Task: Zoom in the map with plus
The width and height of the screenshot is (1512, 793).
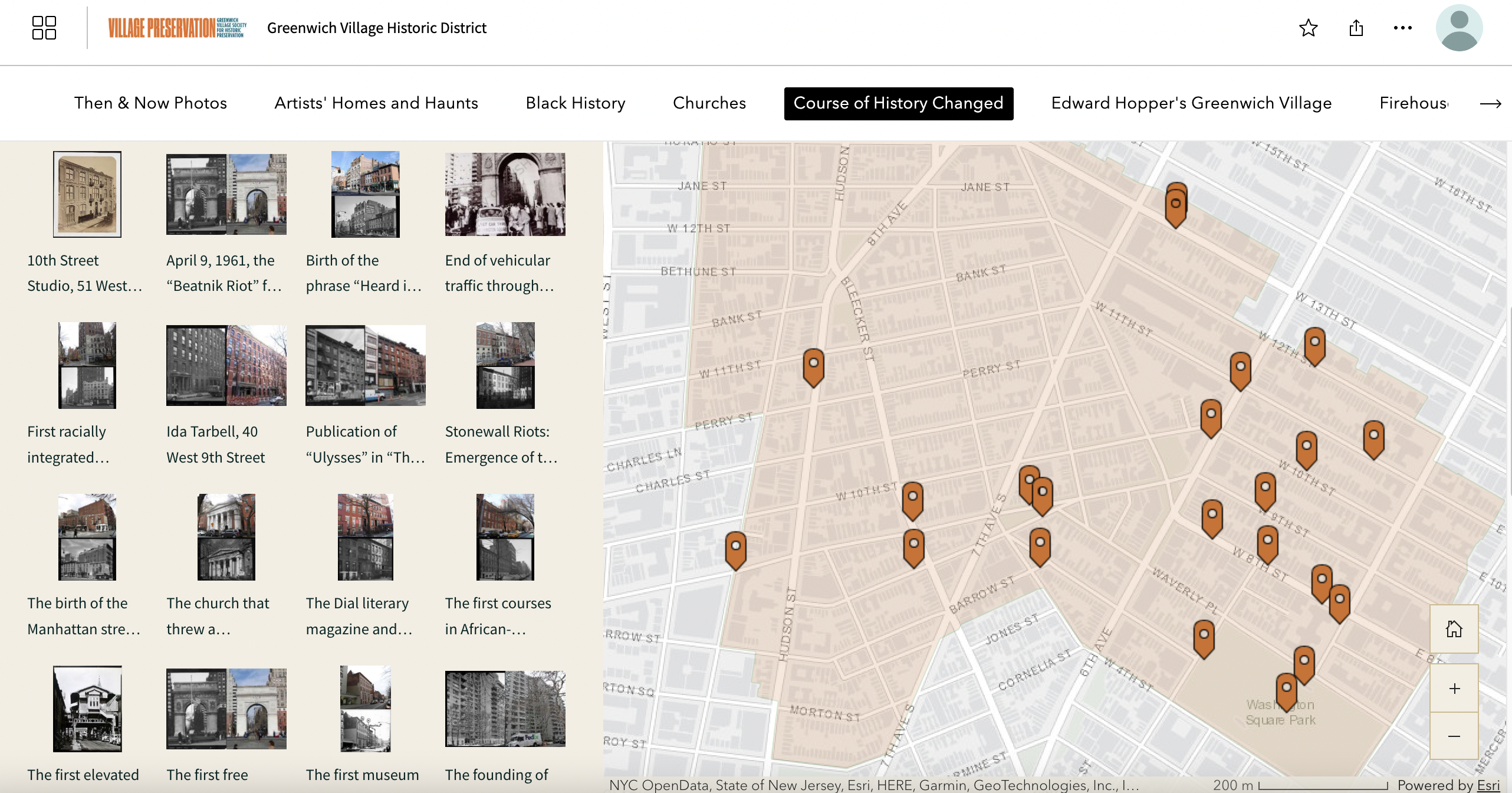Action: pos(1454,689)
